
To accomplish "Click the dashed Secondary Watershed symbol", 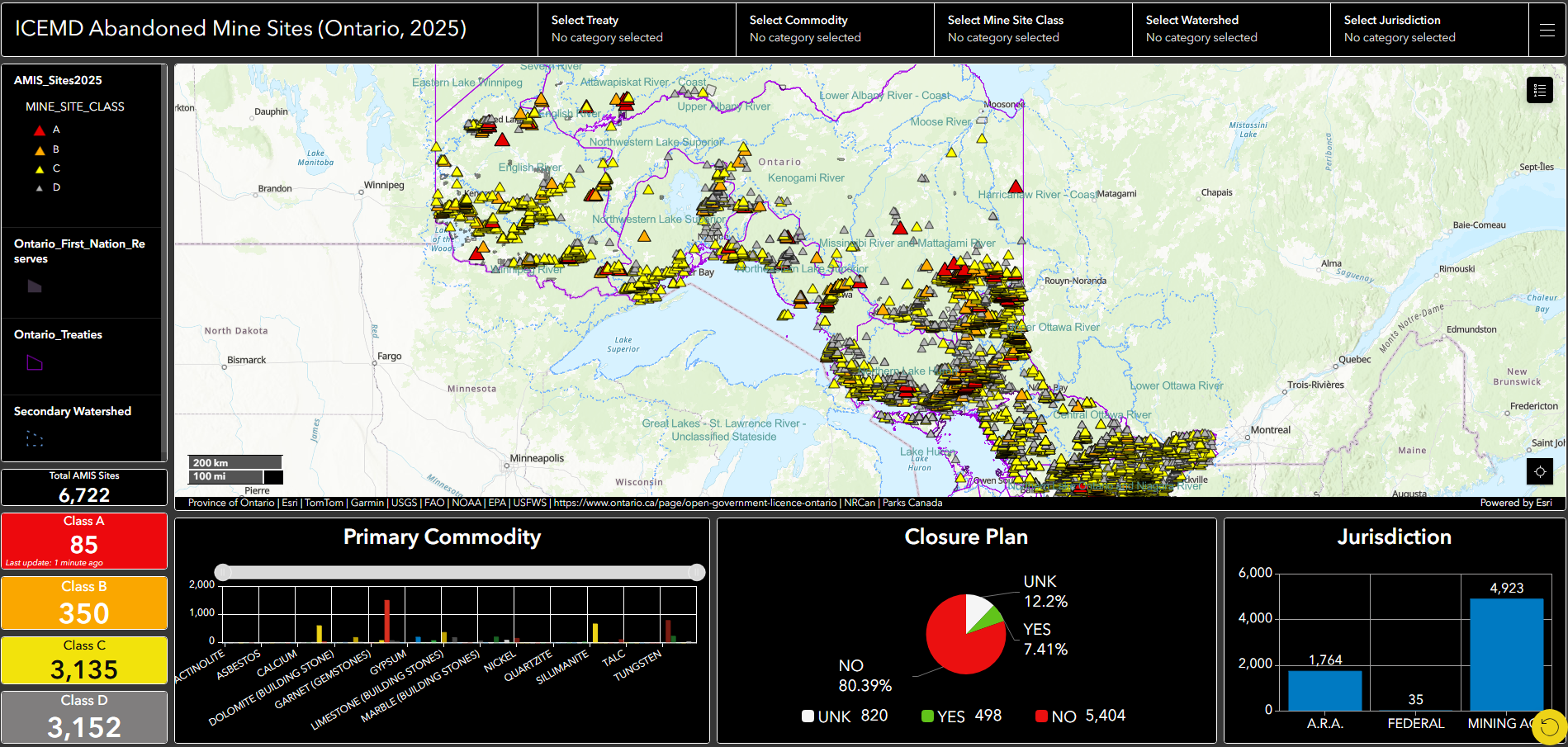I will click(x=34, y=440).
